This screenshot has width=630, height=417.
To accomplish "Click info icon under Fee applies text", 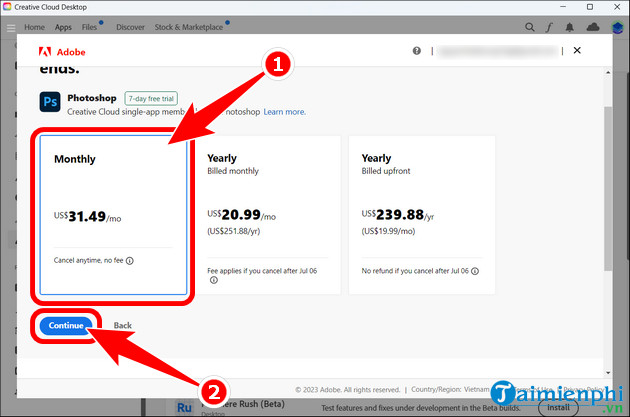I will click(214, 280).
